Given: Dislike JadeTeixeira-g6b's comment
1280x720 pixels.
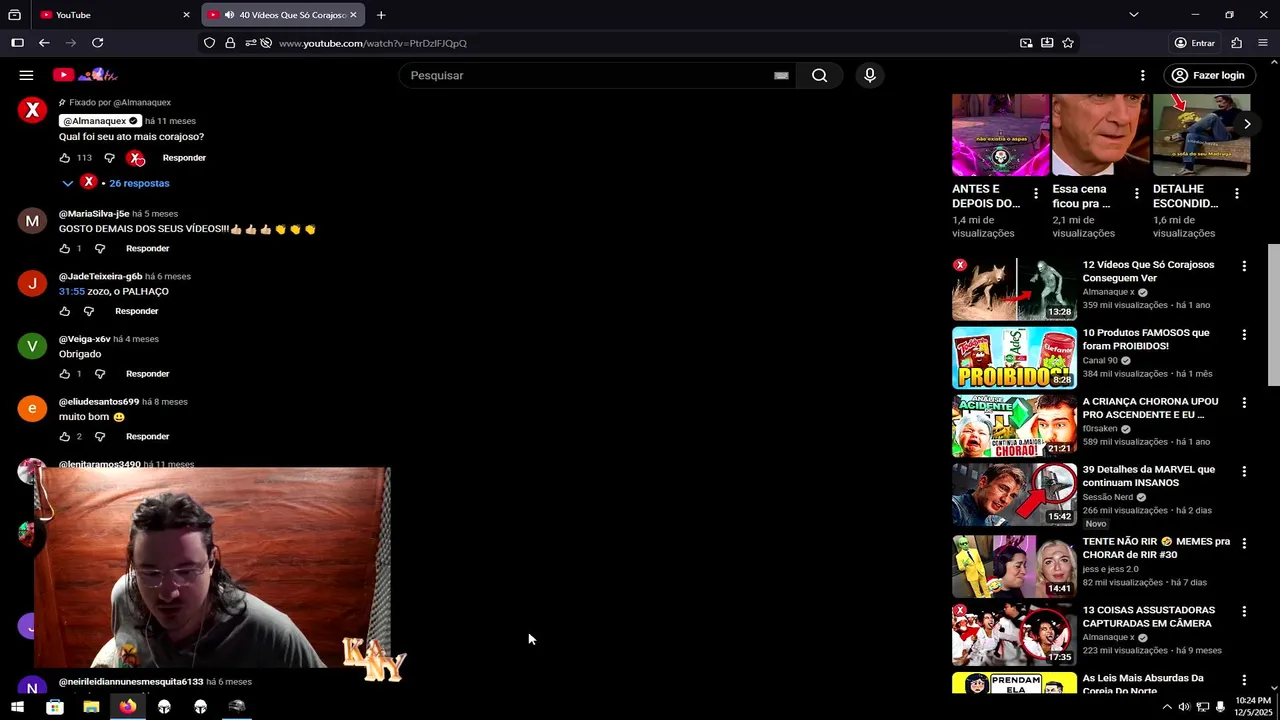Looking at the screenshot, I should pos(88,311).
